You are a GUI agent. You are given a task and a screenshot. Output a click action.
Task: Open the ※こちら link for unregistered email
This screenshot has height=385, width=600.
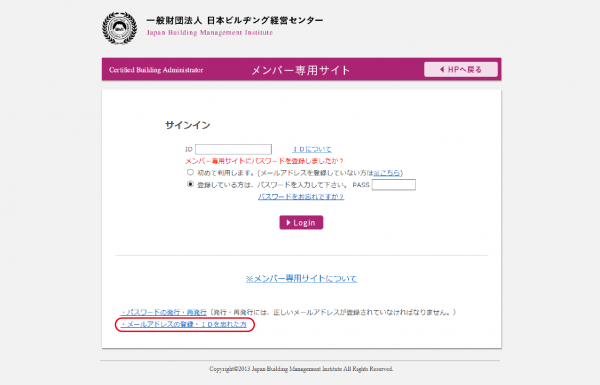point(386,173)
